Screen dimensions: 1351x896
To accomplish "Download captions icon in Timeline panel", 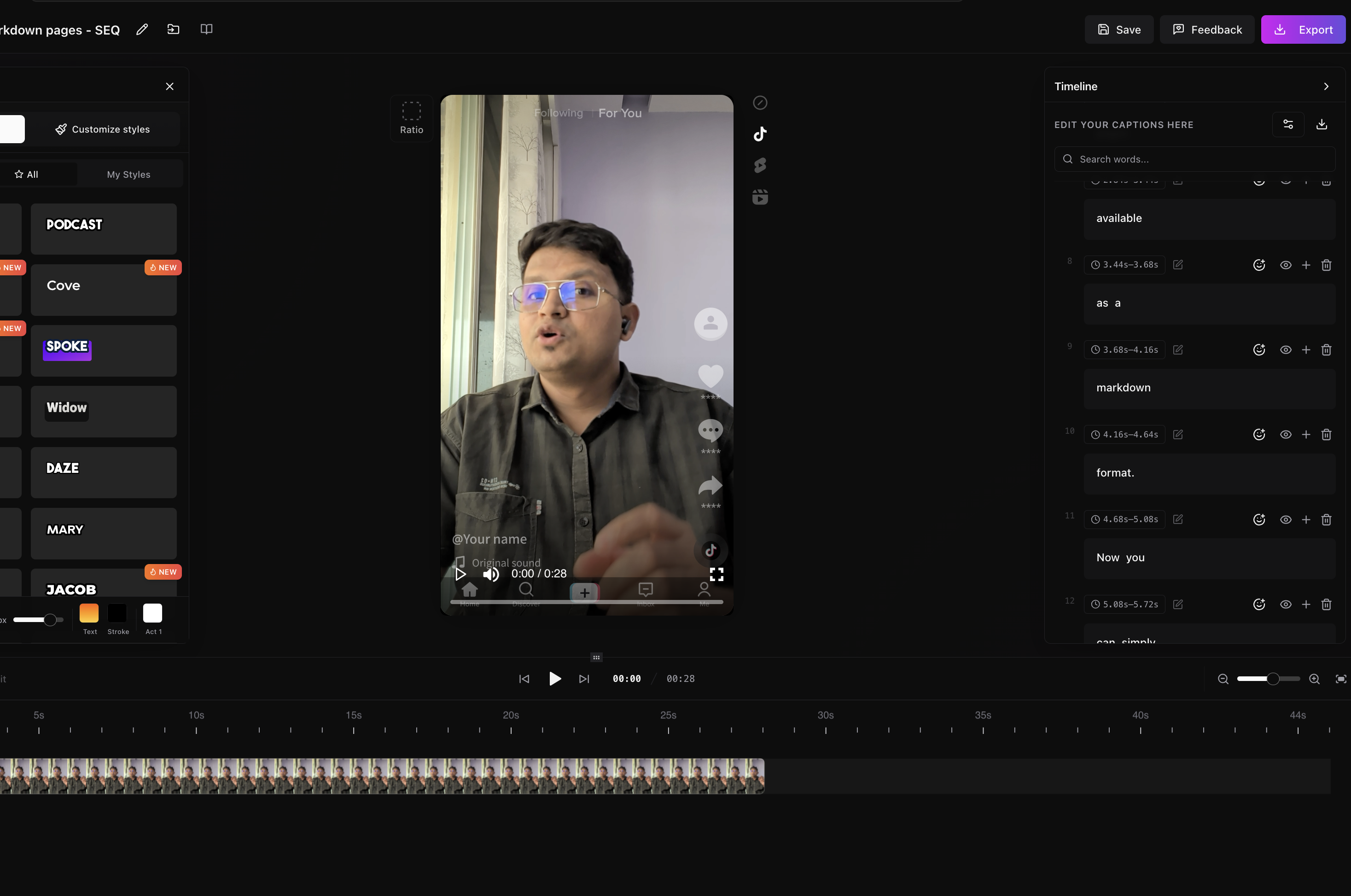I will [1321, 125].
